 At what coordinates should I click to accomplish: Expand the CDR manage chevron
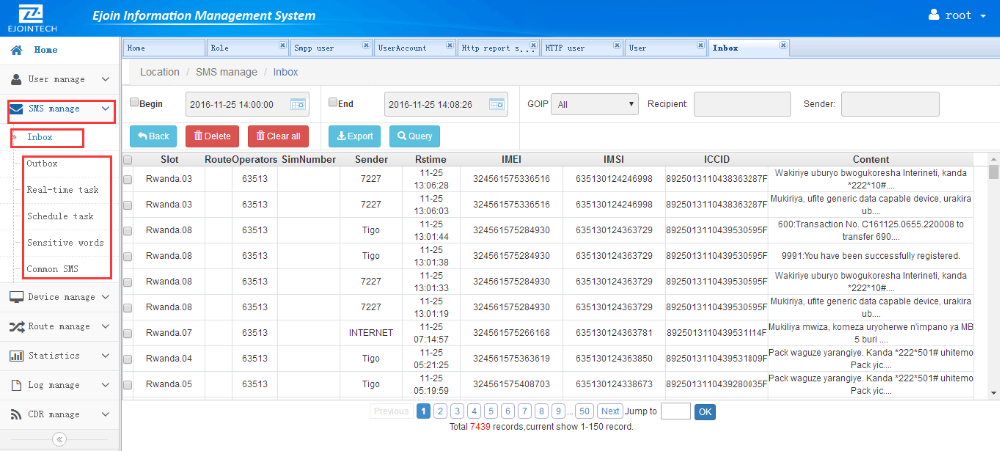pyautogui.click(x=106, y=415)
